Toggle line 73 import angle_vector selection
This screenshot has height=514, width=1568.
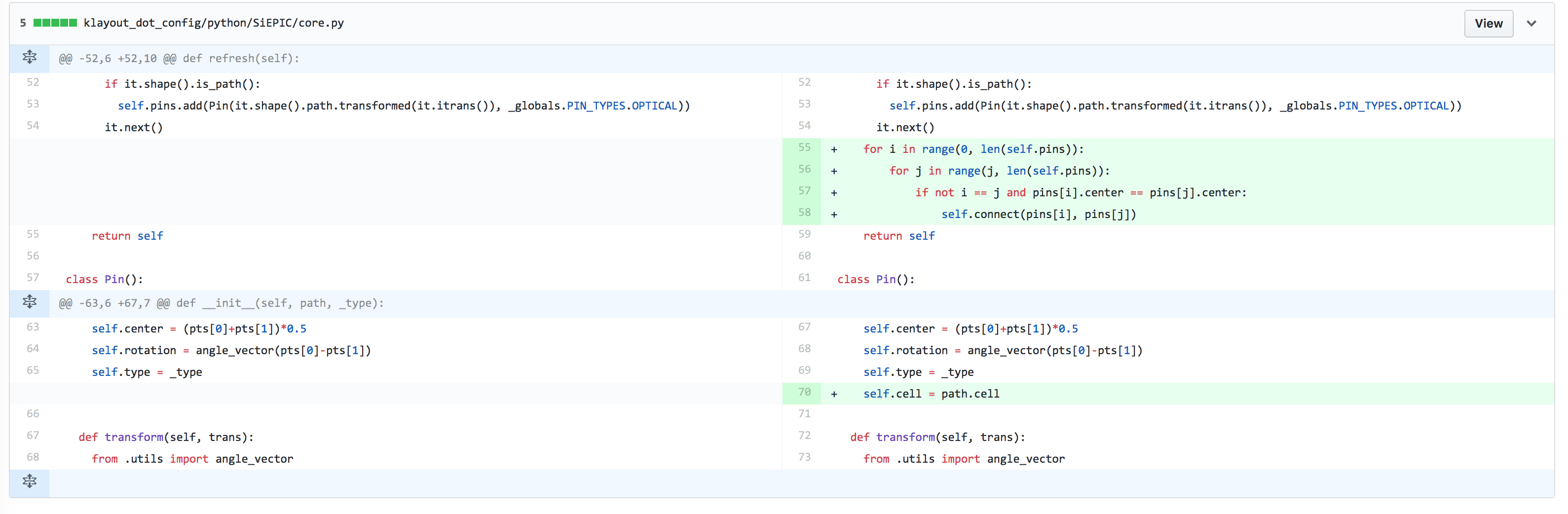pyautogui.click(x=804, y=459)
